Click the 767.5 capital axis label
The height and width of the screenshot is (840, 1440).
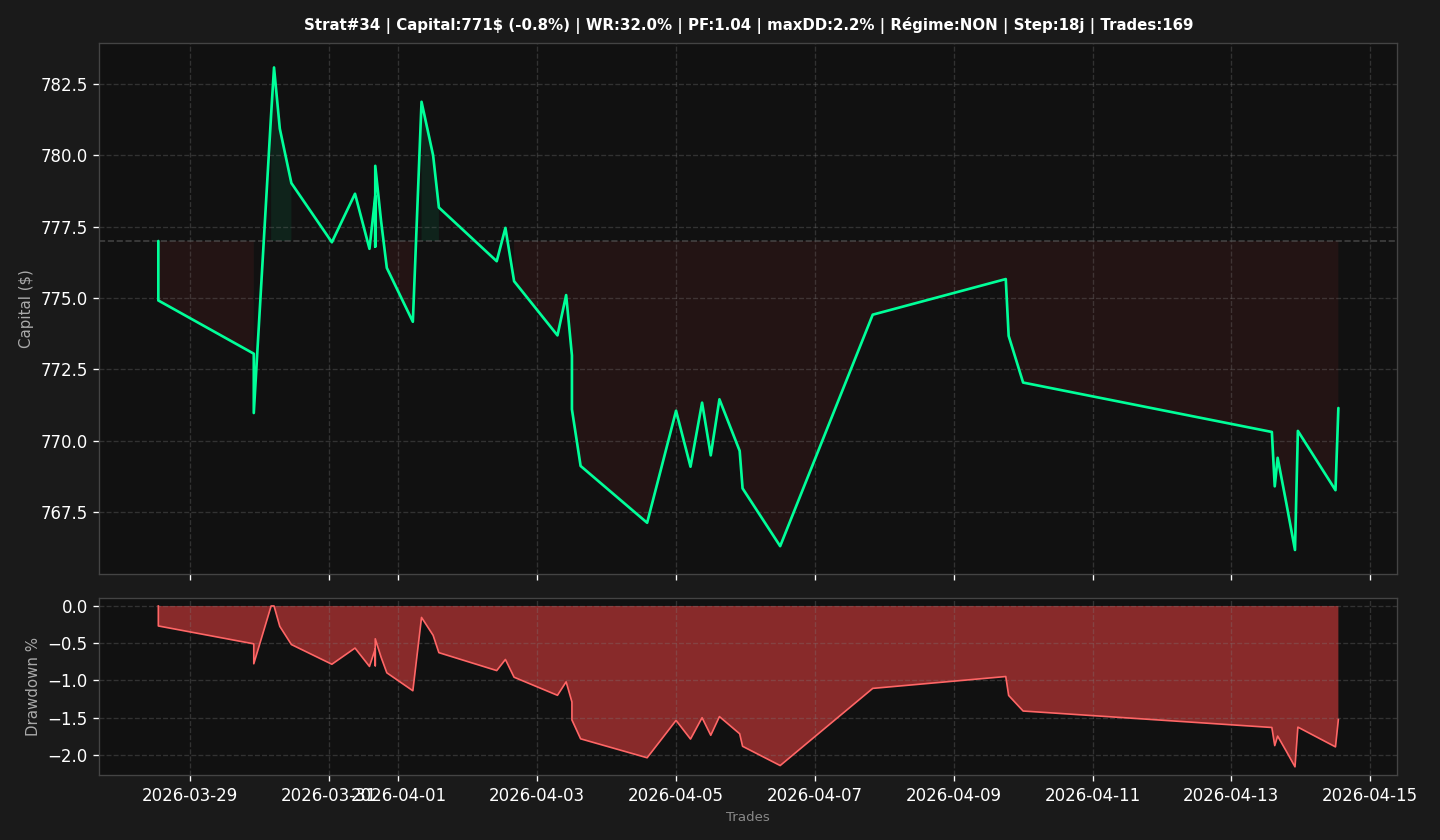[x=64, y=513]
